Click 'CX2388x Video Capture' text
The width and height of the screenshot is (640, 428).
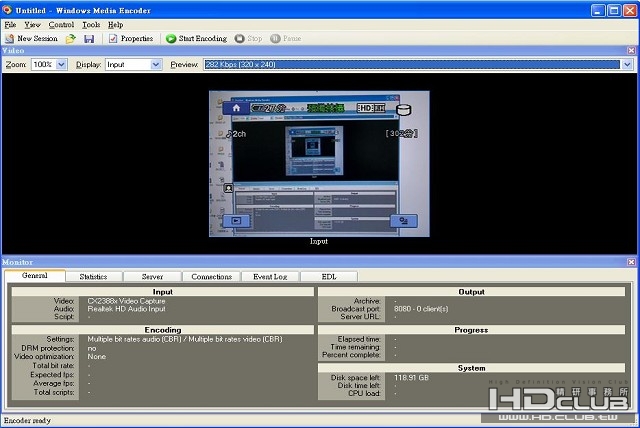point(127,301)
